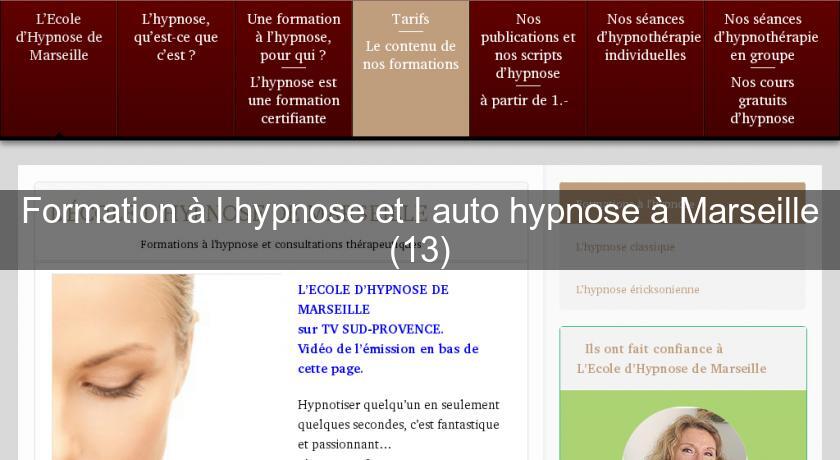The image size is (840, 460).
Task: Click Hypnotiser quelqu'un en seulement paragraph
Action: (398, 424)
